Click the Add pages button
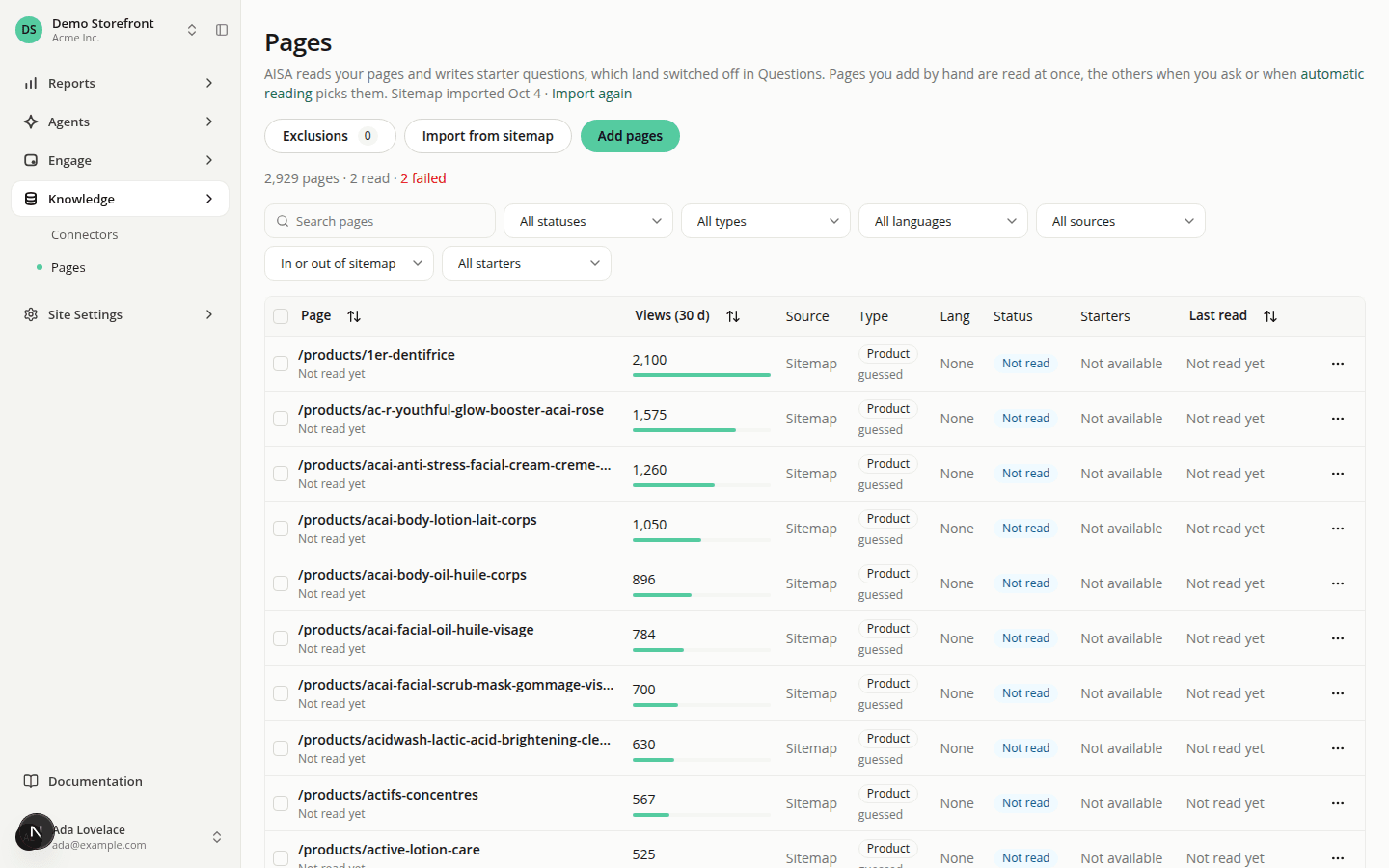This screenshot has width=1389, height=868. pos(630,136)
